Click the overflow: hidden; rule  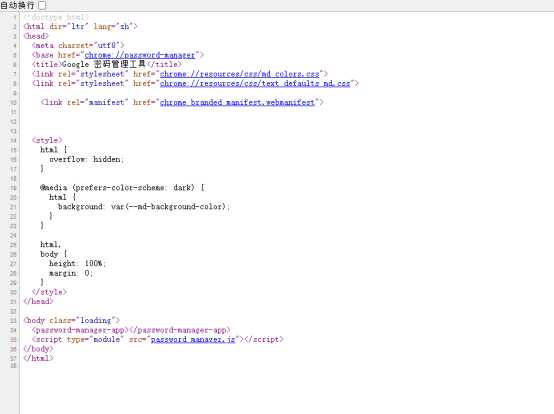[x=87, y=159]
